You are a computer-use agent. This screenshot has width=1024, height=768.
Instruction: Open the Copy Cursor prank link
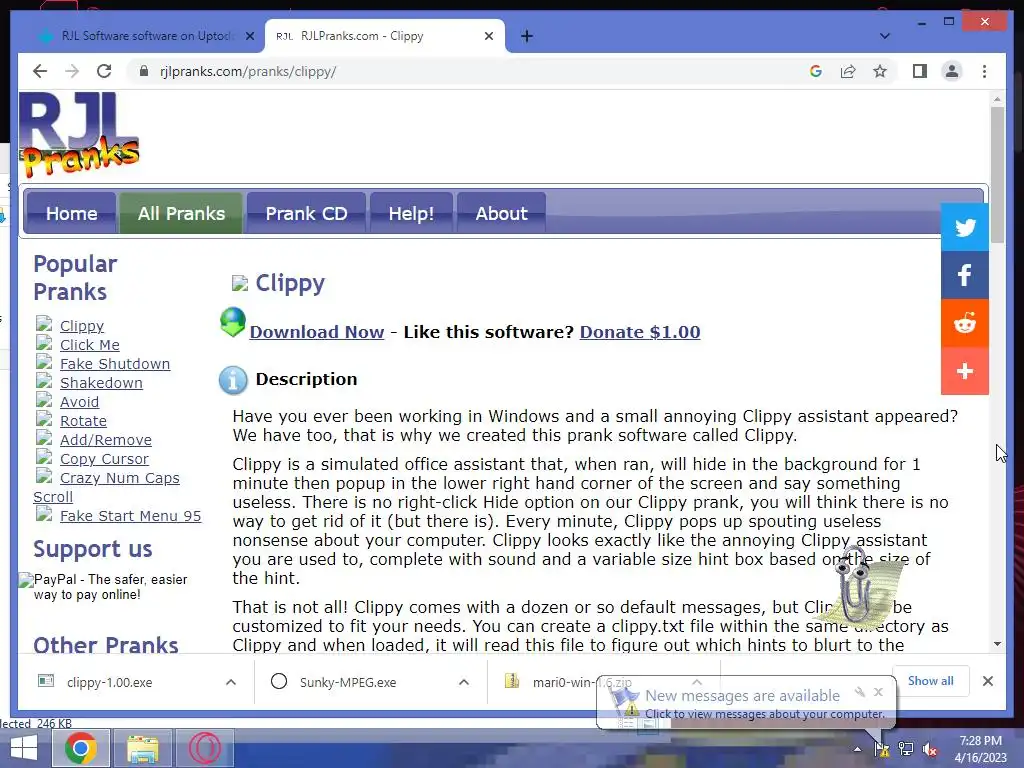click(x=104, y=459)
